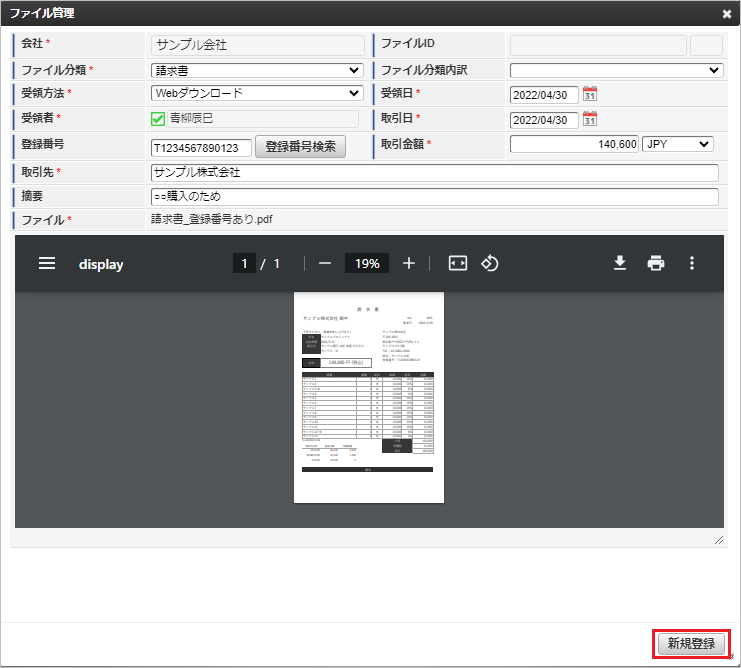Open the PDF viewer sidebar menu icon
Viewport: 741px width, 668px height.
(x=47, y=264)
